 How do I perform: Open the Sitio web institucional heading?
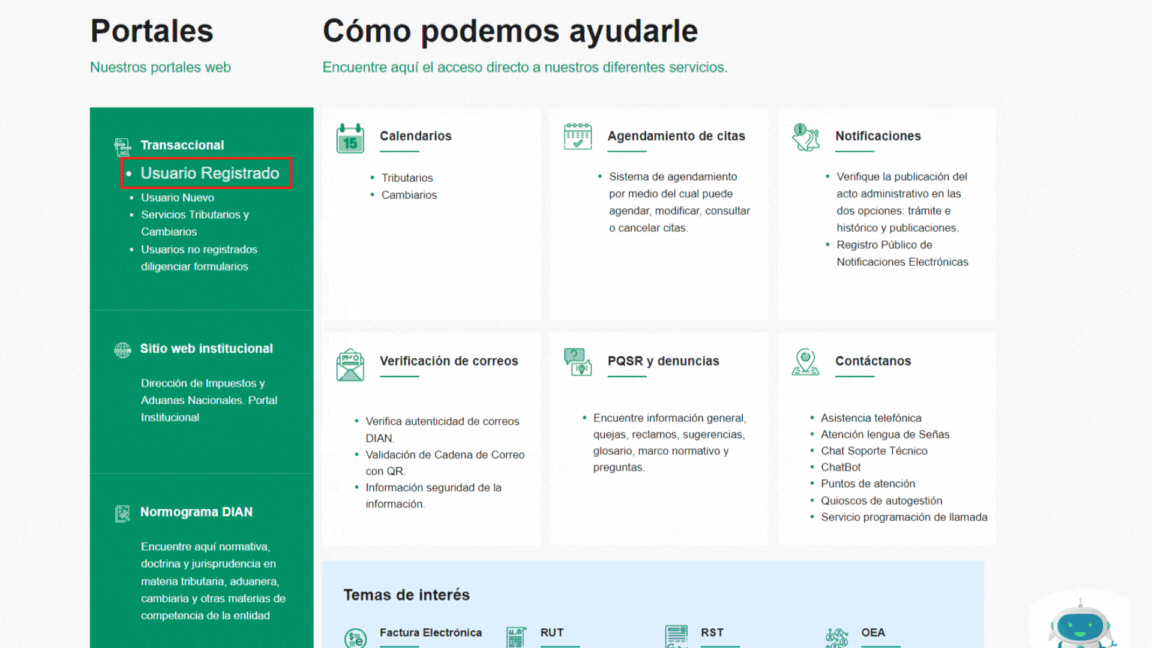[x=206, y=349]
